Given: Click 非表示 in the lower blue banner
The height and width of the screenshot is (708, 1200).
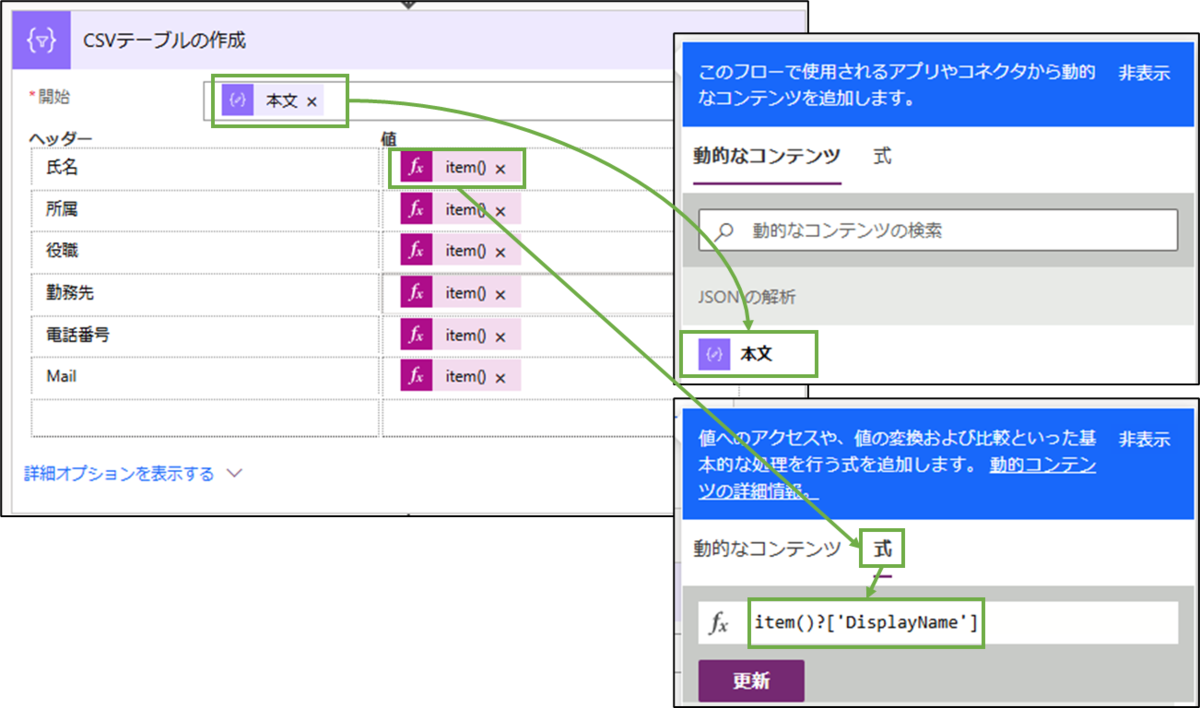Looking at the screenshot, I should (1144, 439).
